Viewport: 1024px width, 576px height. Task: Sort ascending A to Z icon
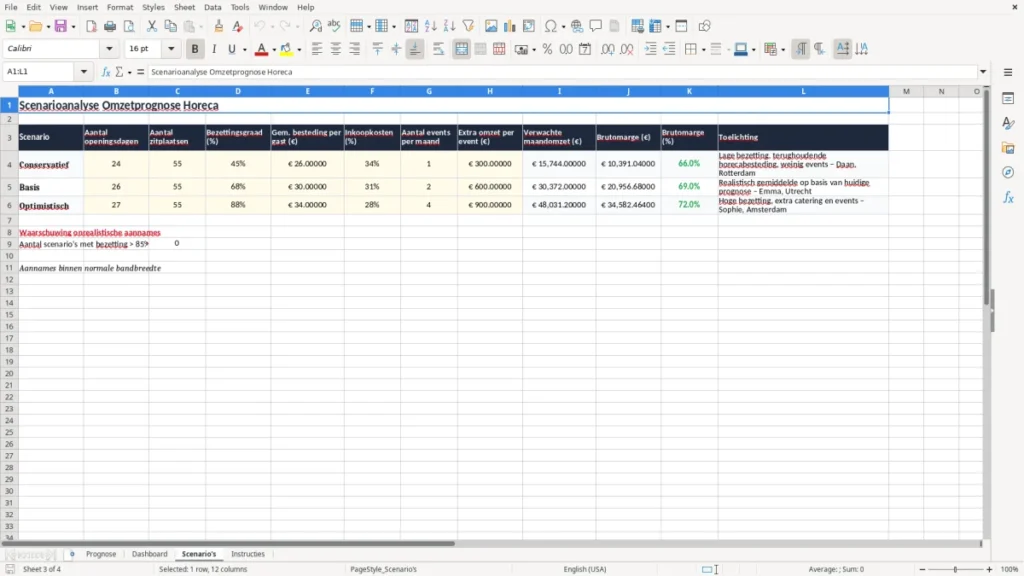coord(430,26)
